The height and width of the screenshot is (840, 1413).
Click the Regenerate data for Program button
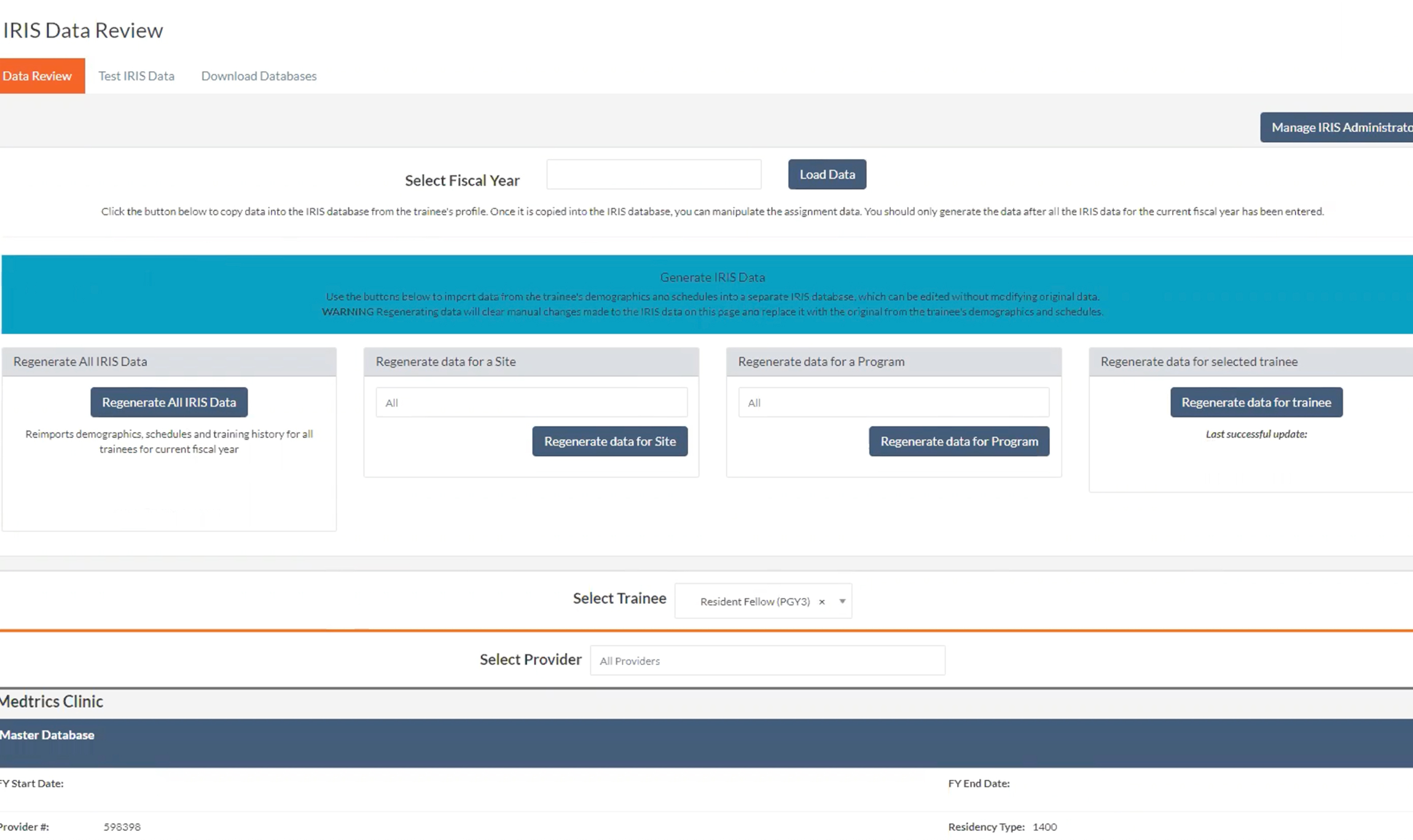coord(958,441)
